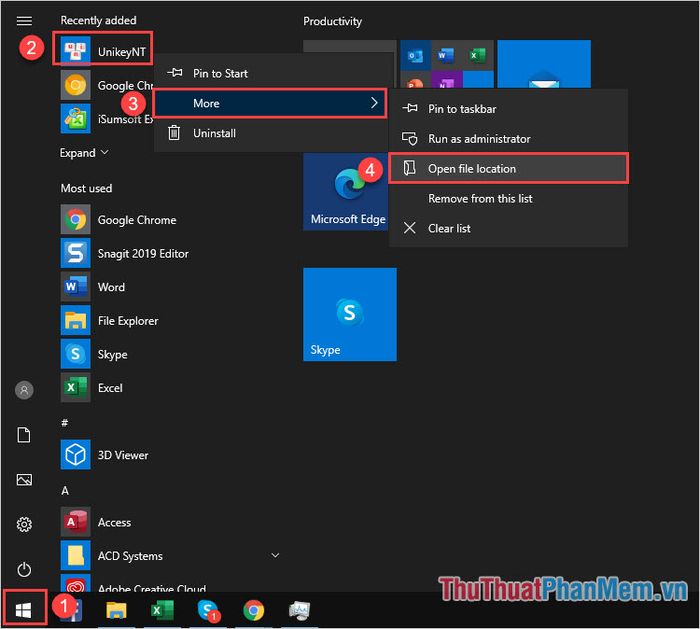
Task: Expand the ACD Systems folder
Action: pos(275,555)
